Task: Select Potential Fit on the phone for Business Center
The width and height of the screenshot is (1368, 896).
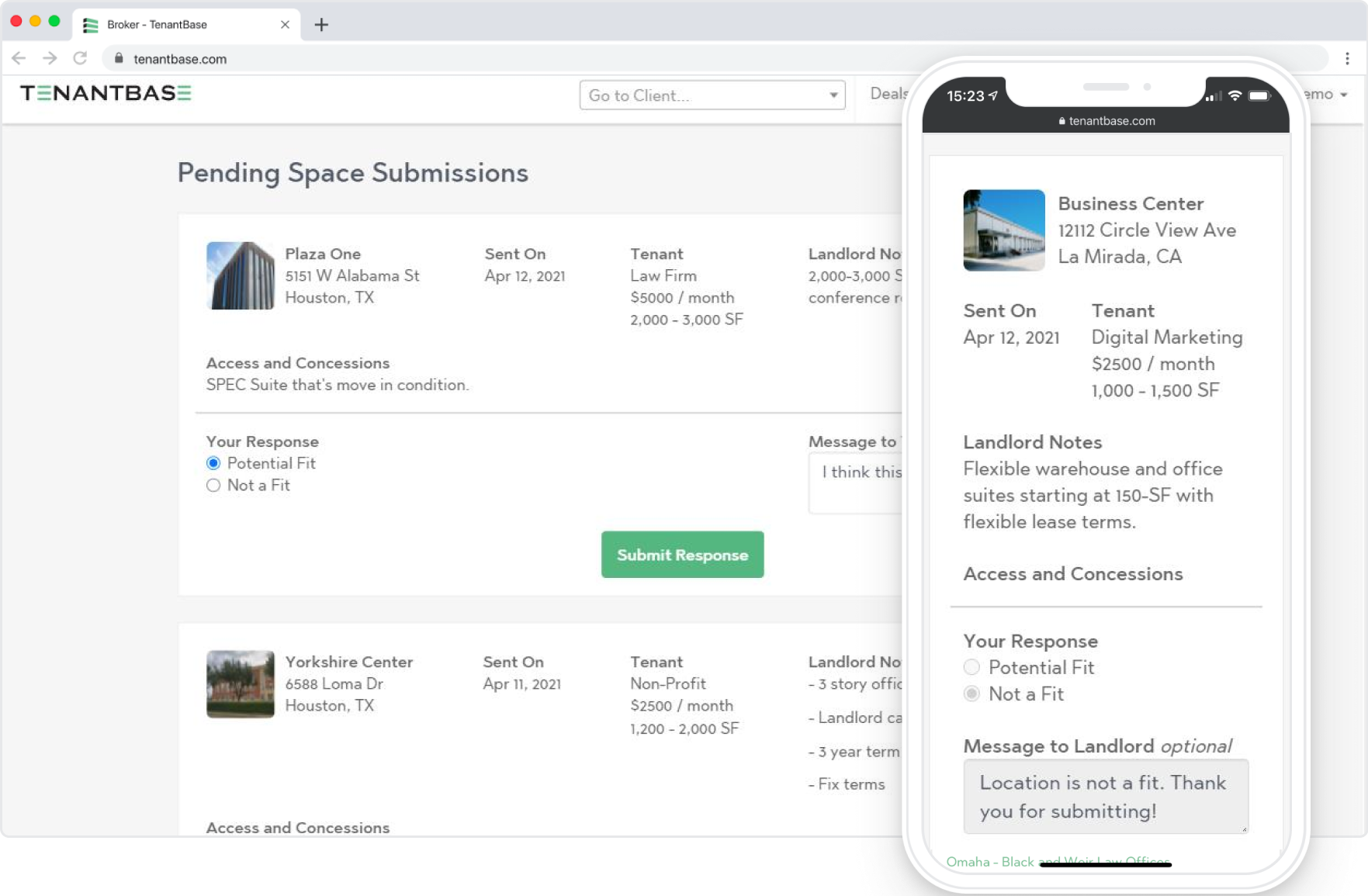Action: [x=971, y=667]
